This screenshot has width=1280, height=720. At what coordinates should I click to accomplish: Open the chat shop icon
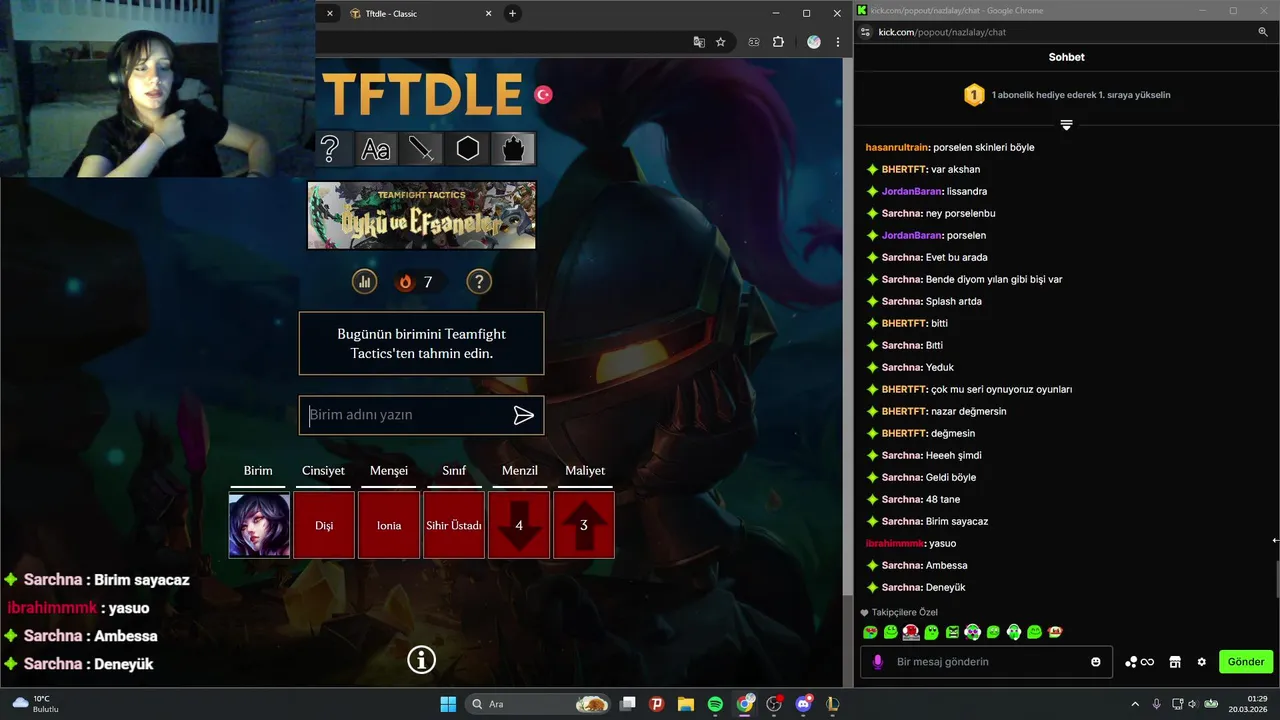point(1175,662)
